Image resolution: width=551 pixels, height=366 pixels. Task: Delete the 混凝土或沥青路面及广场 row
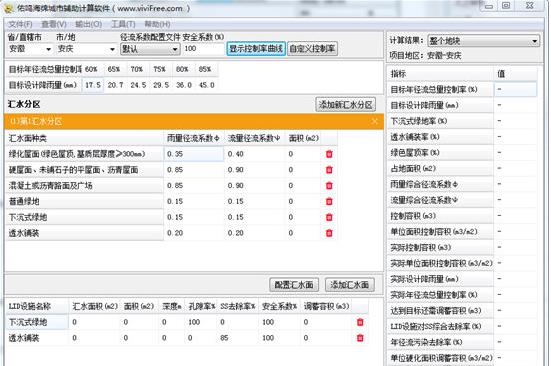point(329,185)
